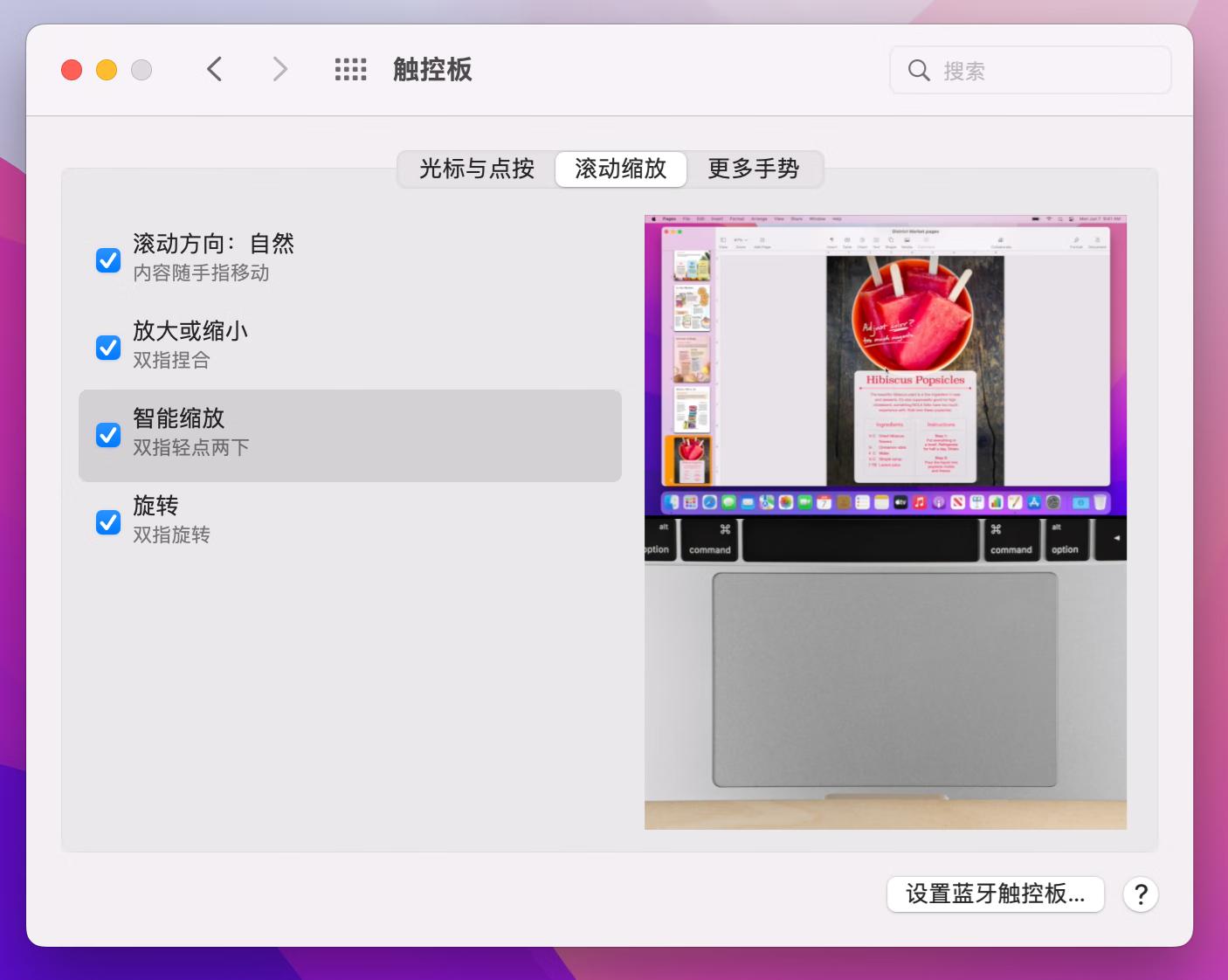Click the yellow minimize traffic light
Image resolution: width=1228 pixels, height=980 pixels.
point(107,69)
